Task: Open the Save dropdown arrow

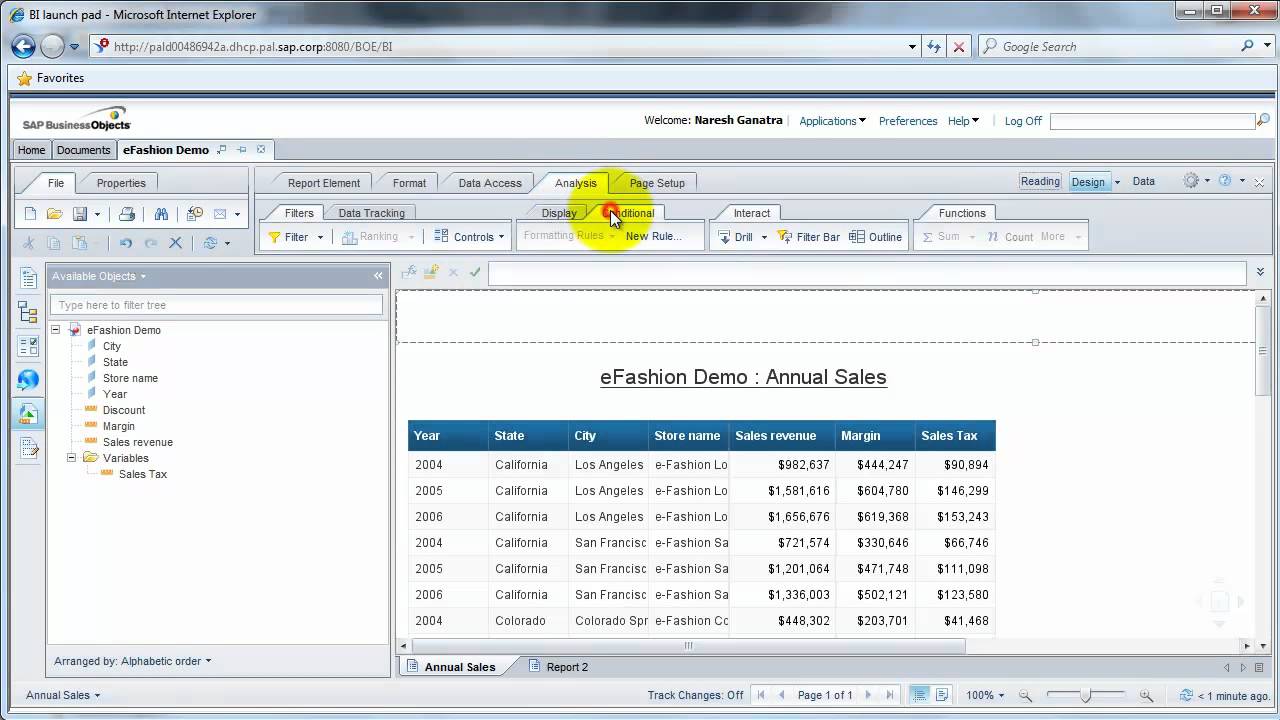Action: click(x=97, y=214)
